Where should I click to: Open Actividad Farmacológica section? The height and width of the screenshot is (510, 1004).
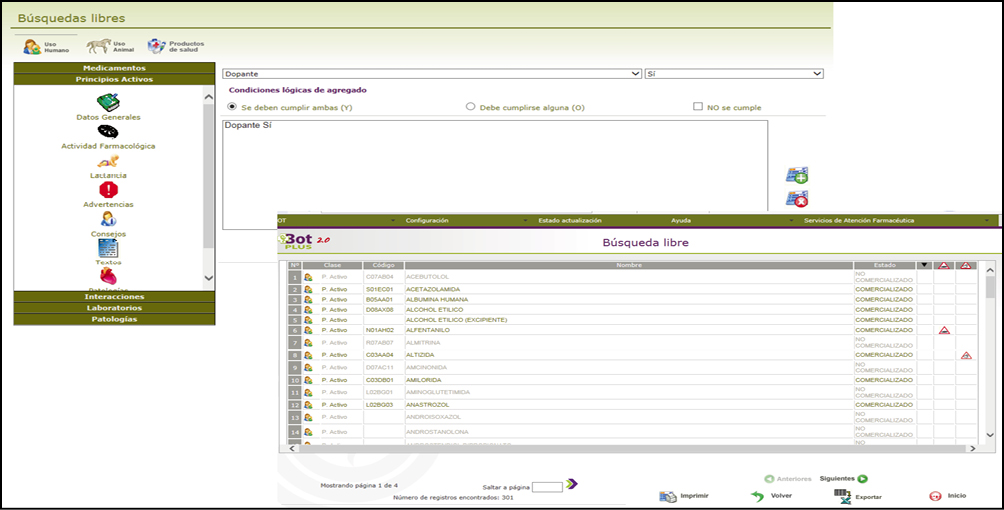[108, 132]
